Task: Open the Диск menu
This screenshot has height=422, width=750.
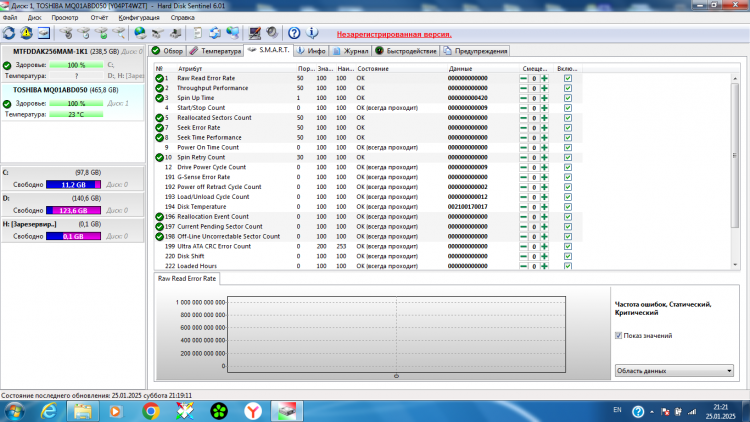Action: coord(34,17)
